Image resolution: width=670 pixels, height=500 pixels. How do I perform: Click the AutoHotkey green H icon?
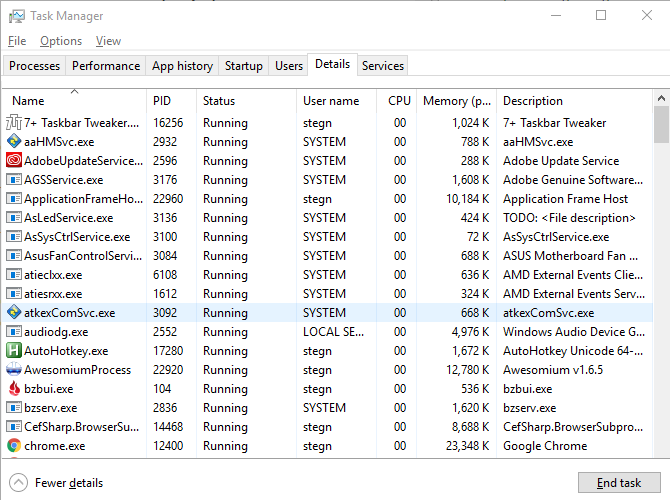coord(14,351)
